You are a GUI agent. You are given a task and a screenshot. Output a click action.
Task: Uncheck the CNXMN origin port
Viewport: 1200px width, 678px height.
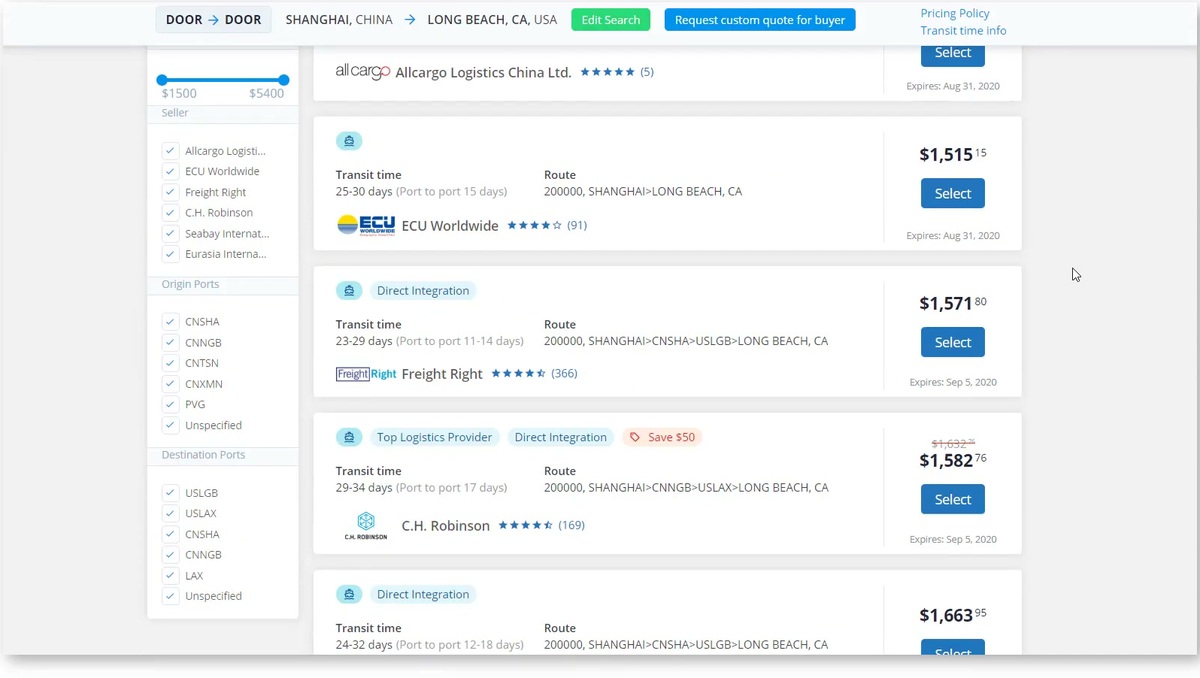(x=170, y=384)
